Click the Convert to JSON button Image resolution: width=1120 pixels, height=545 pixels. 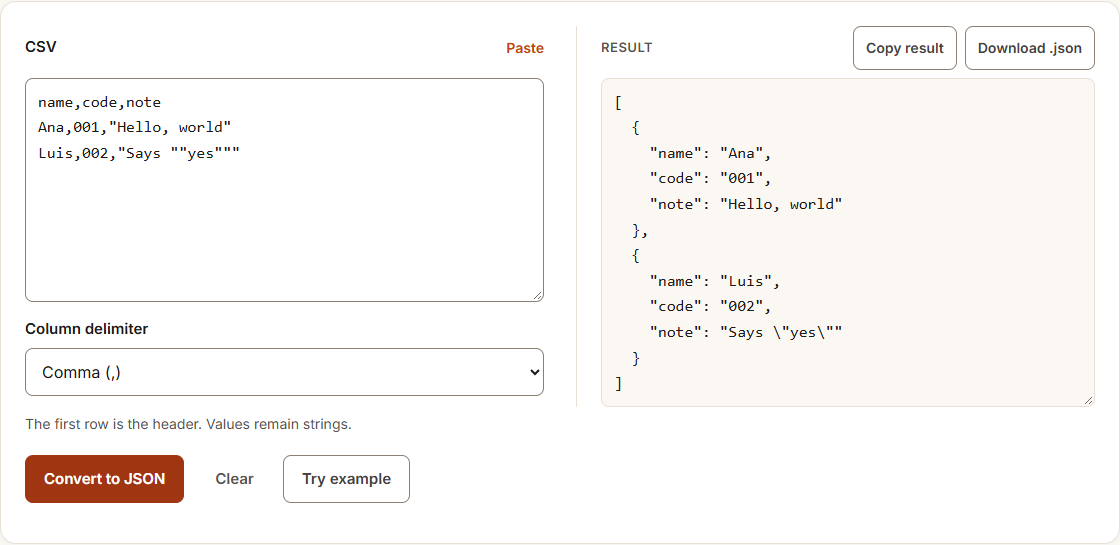(x=104, y=479)
